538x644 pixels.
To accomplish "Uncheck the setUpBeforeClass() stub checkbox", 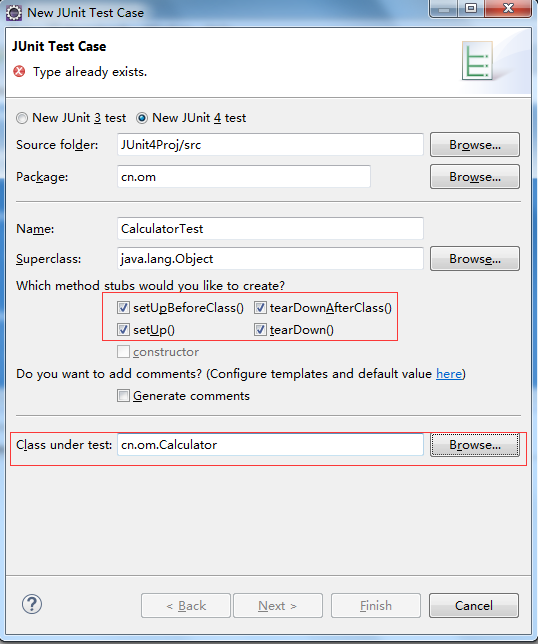I will pyautogui.click(x=123, y=308).
